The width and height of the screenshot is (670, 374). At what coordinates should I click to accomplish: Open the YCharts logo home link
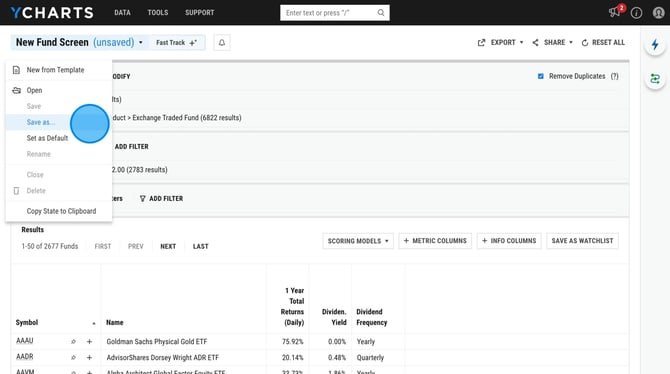pyautogui.click(x=52, y=13)
